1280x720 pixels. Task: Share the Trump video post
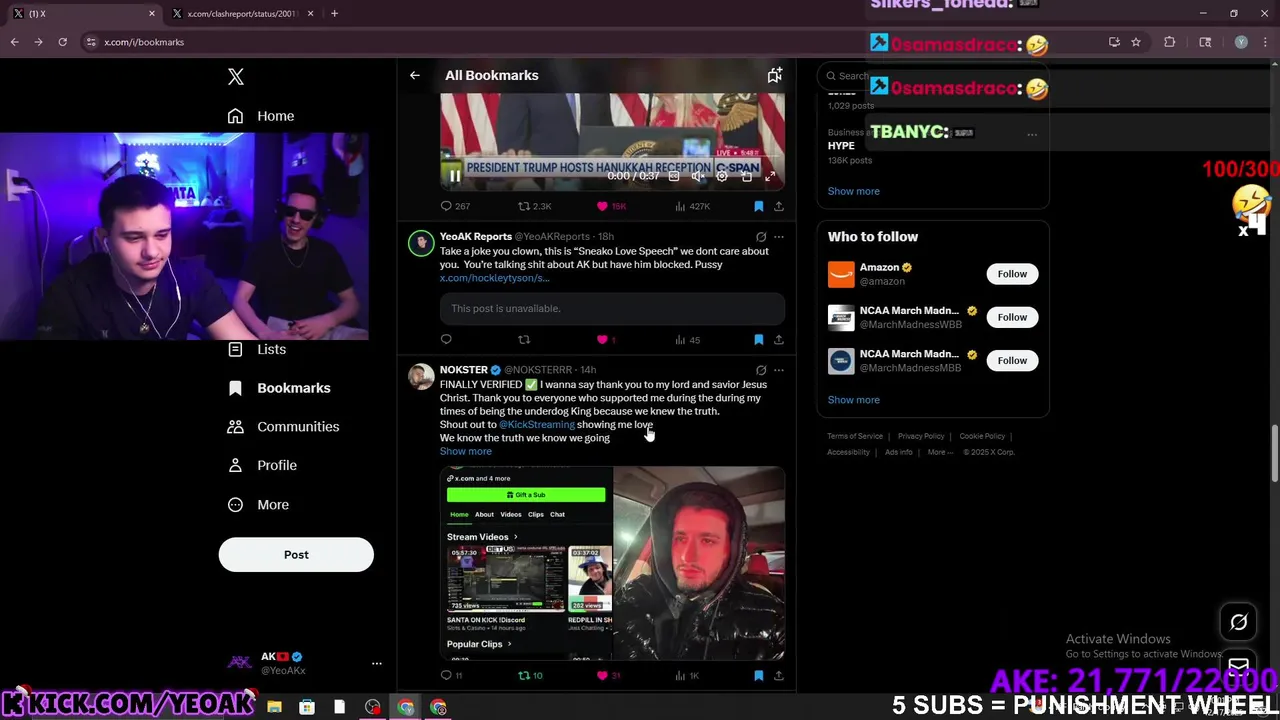(x=779, y=206)
